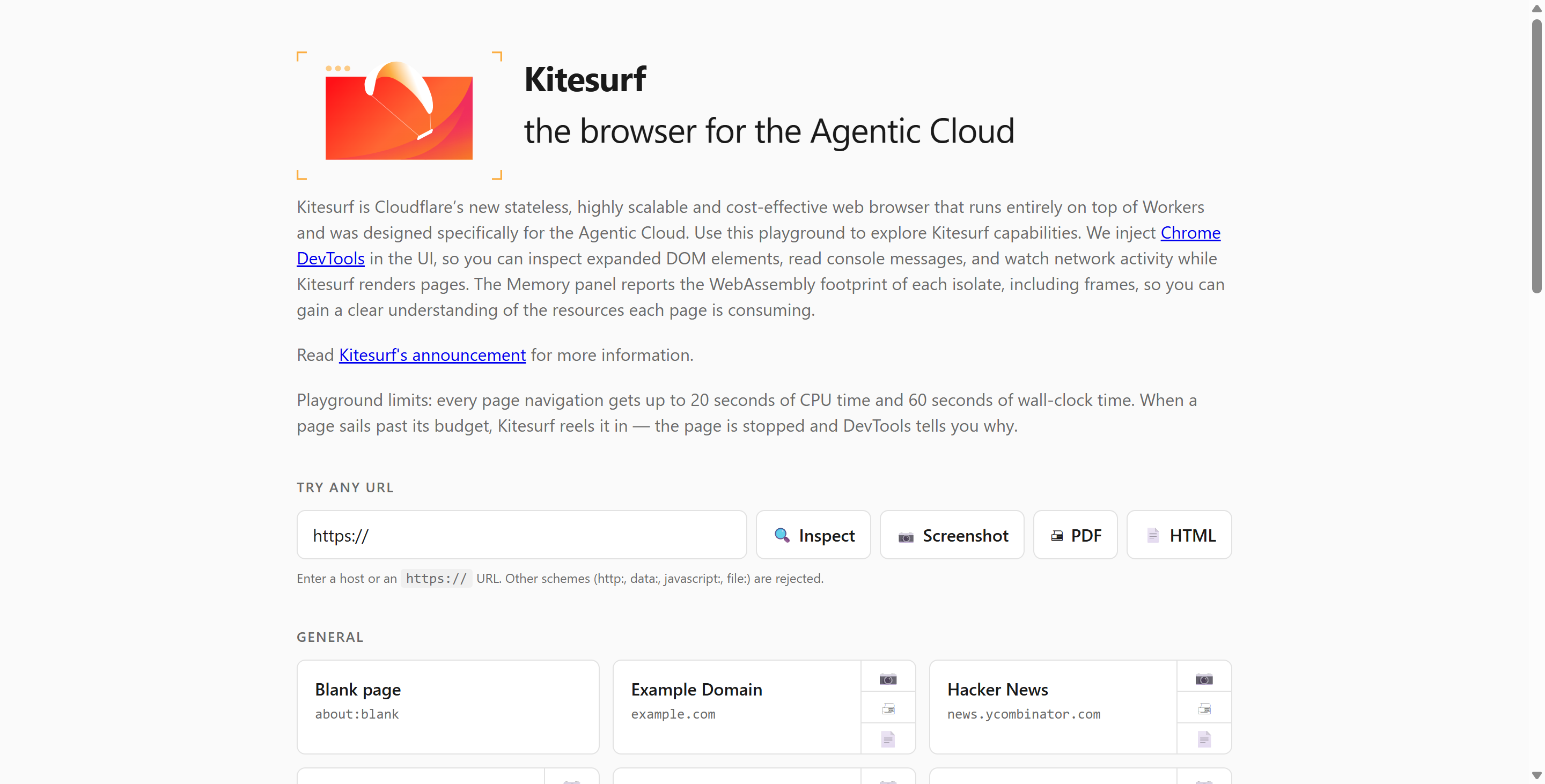This screenshot has width=1545, height=784.
Task: Open the Hacker News card
Action: pyautogui.click(x=1053, y=707)
